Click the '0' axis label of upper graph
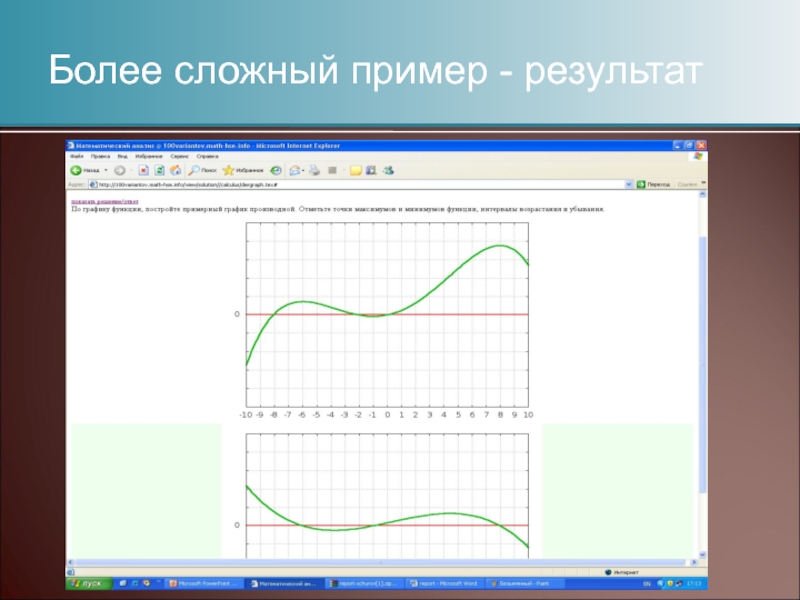The height and width of the screenshot is (600, 800). [x=237, y=314]
